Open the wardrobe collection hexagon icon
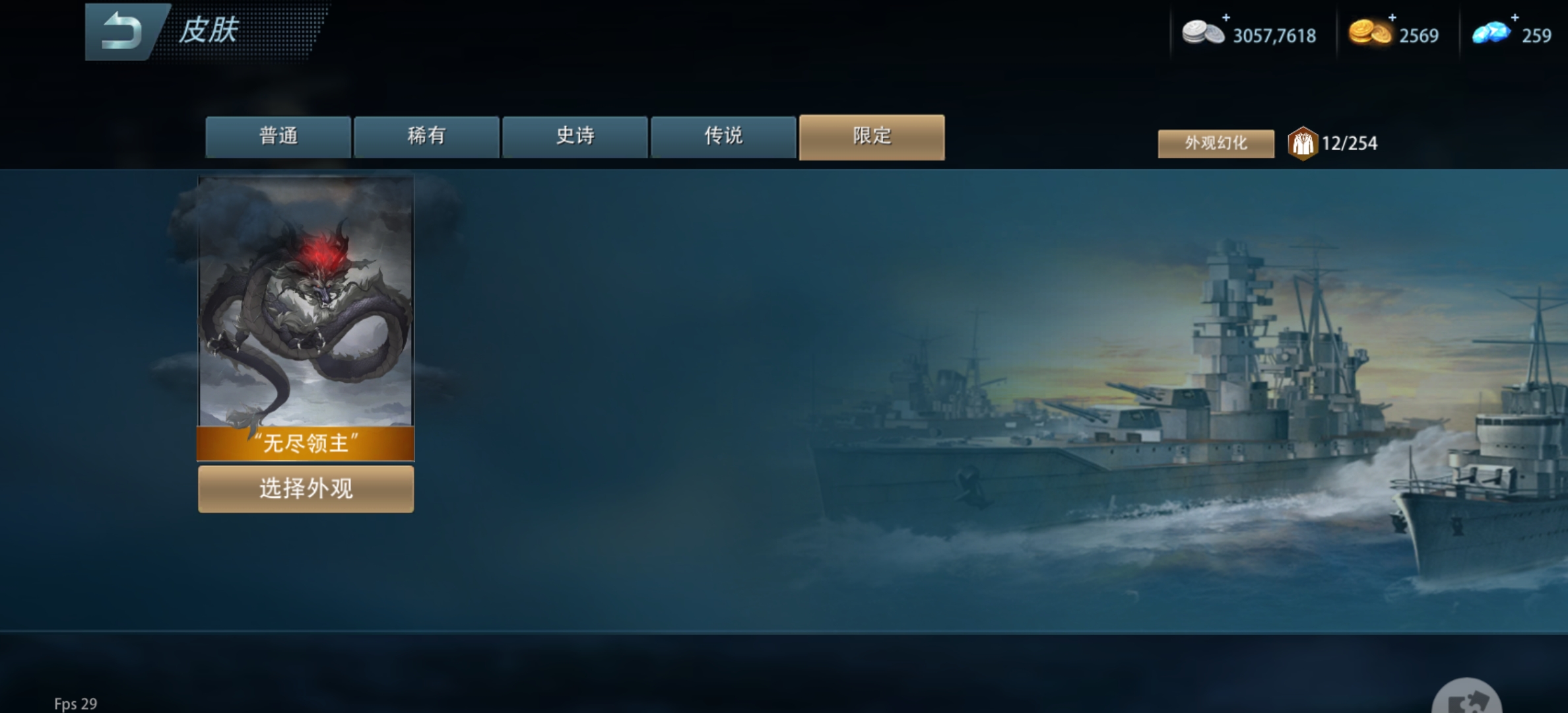Viewport: 1568px width, 713px height. (x=1303, y=143)
